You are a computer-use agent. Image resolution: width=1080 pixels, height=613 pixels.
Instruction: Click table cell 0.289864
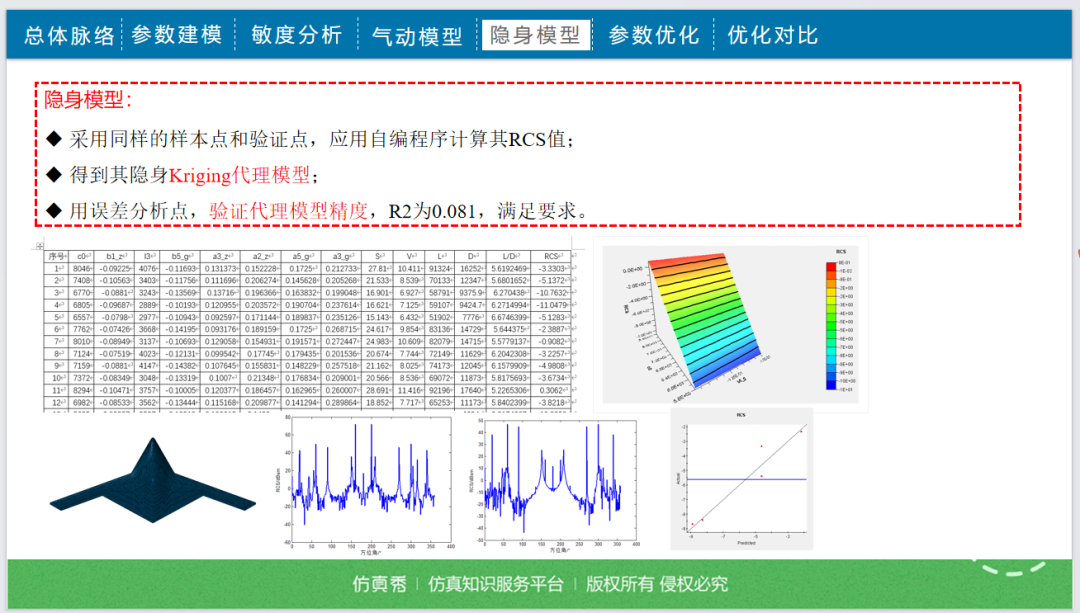click(342, 403)
